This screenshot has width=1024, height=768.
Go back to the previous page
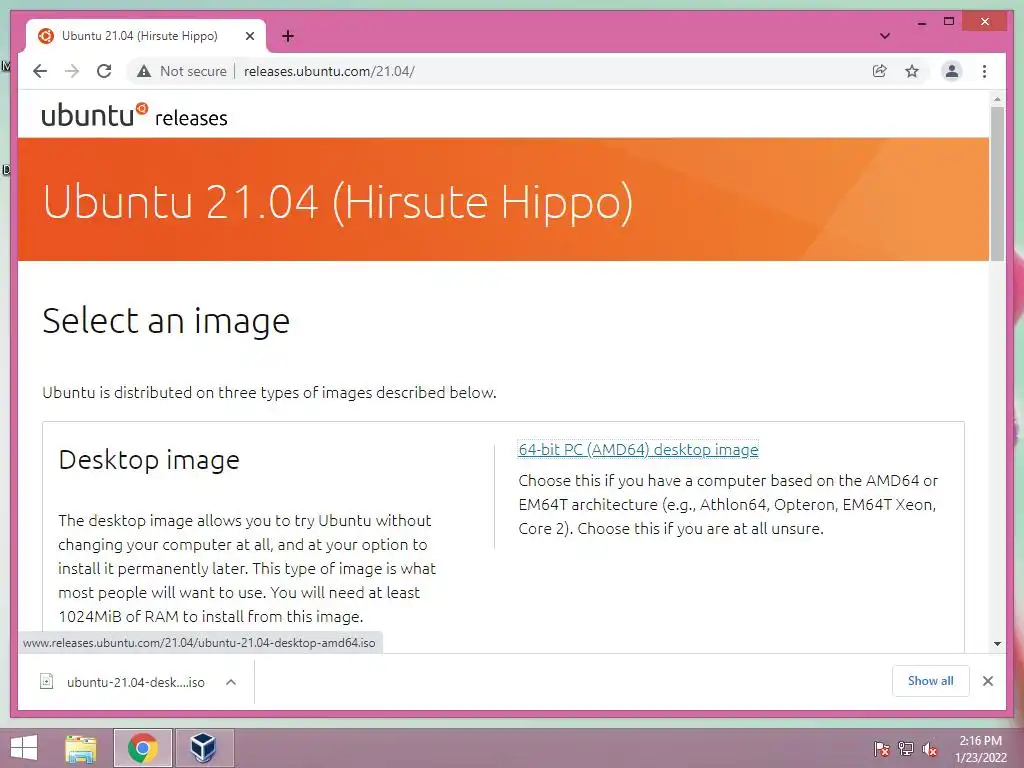coord(40,71)
